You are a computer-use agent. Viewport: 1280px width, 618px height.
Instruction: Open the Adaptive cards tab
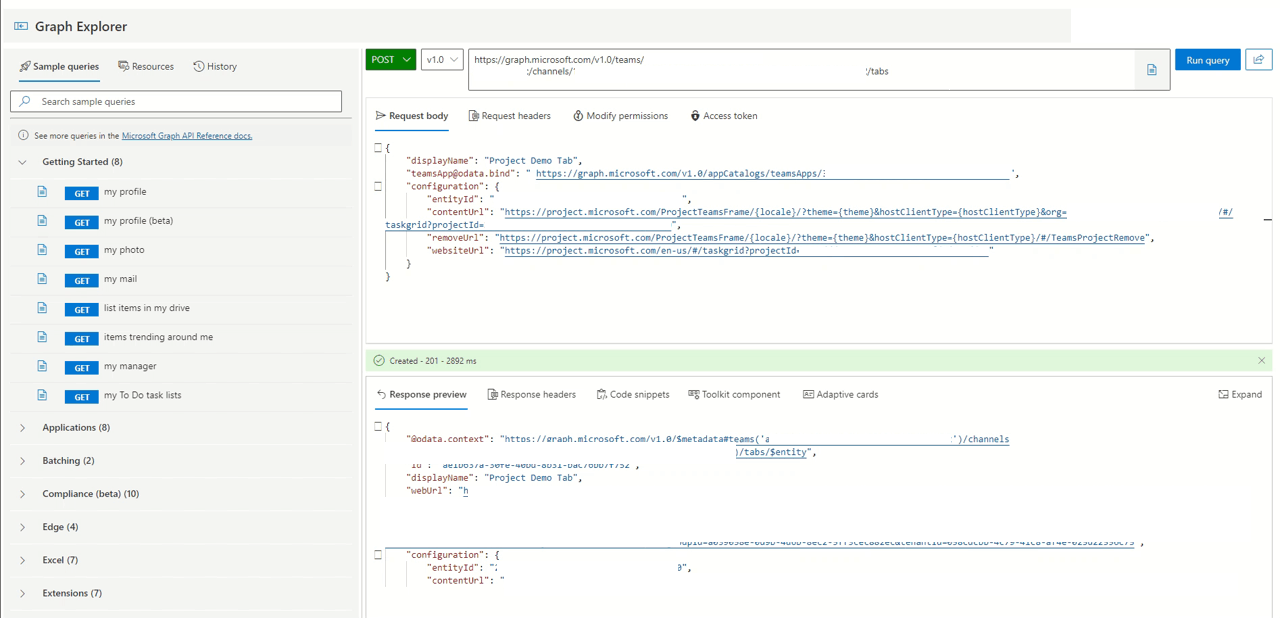(840, 395)
